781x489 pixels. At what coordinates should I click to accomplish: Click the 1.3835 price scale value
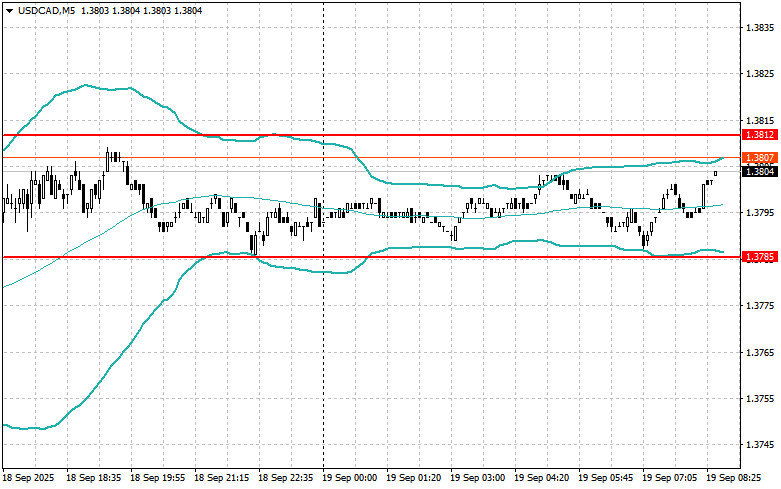(x=760, y=27)
